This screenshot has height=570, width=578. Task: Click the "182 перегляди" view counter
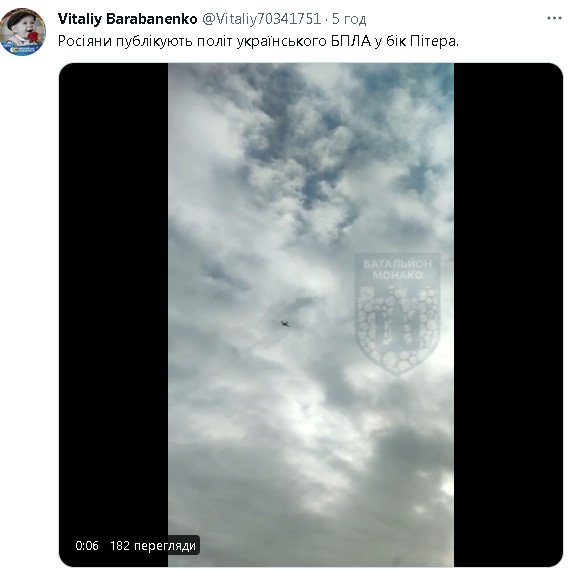[153, 545]
